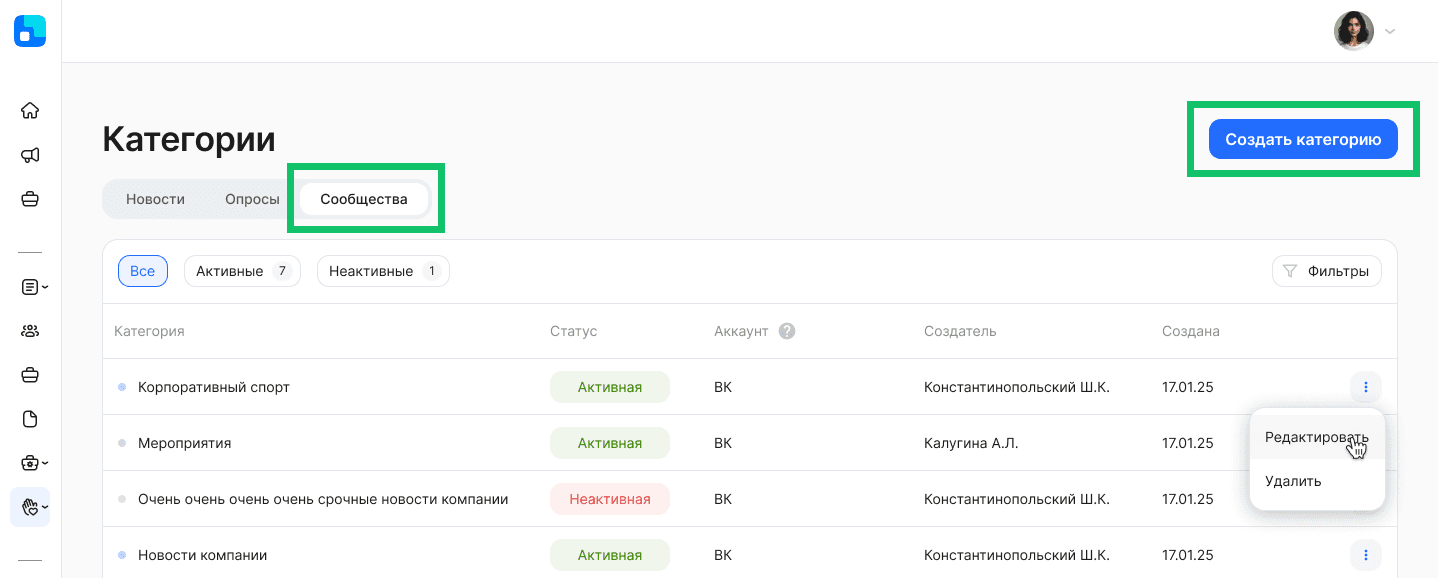Open the megaphone announcements icon
This screenshot has height=578, width=1438.
click(30, 155)
